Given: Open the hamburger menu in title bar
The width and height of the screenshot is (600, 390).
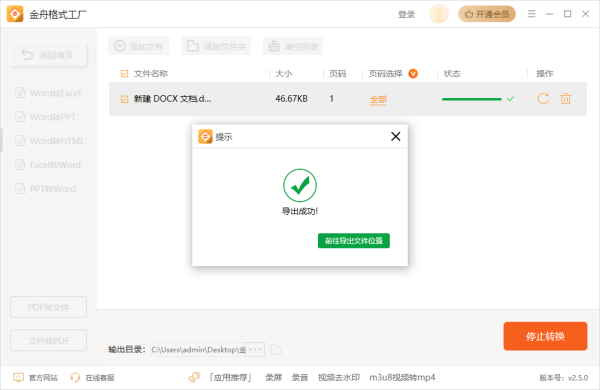Looking at the screenshot, I should click(532, 14).
